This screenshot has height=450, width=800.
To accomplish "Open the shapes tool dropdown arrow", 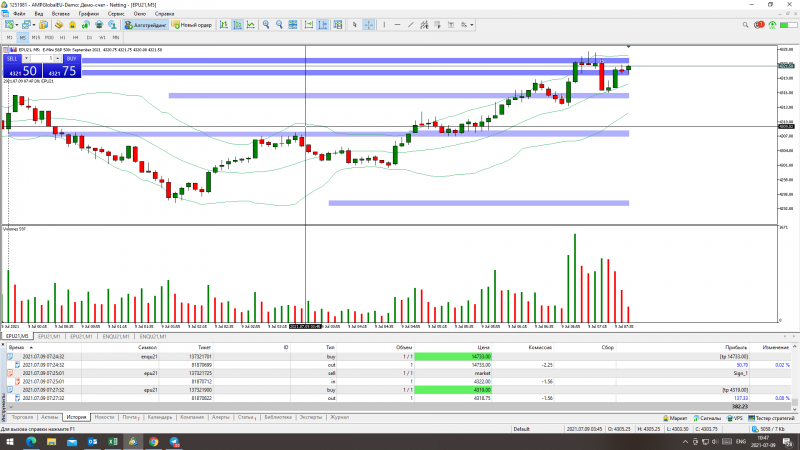I will pos(471,24).
